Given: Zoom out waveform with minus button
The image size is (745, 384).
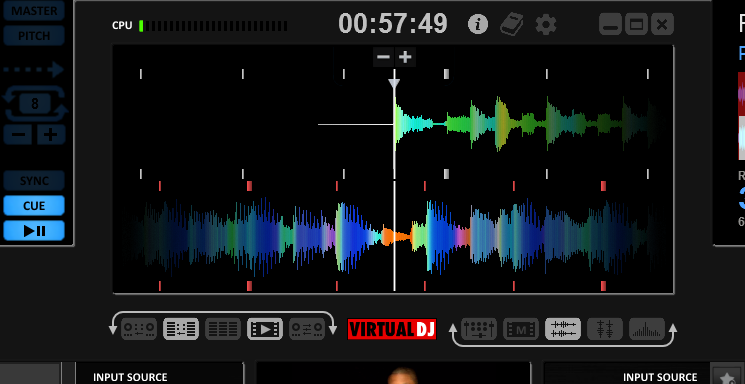Looking at the screenshot, I should (383, 58).
